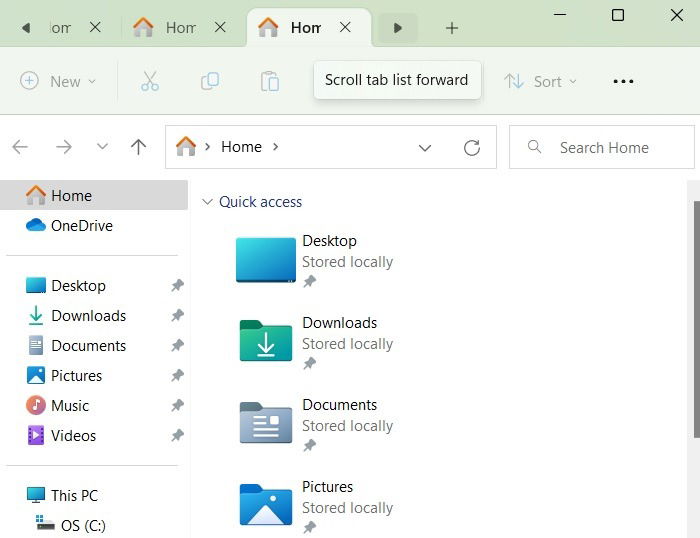This screenshot has height=538, width=700.
Task: Open Documents in the sidebar
Action: click(x=88, y=345)
